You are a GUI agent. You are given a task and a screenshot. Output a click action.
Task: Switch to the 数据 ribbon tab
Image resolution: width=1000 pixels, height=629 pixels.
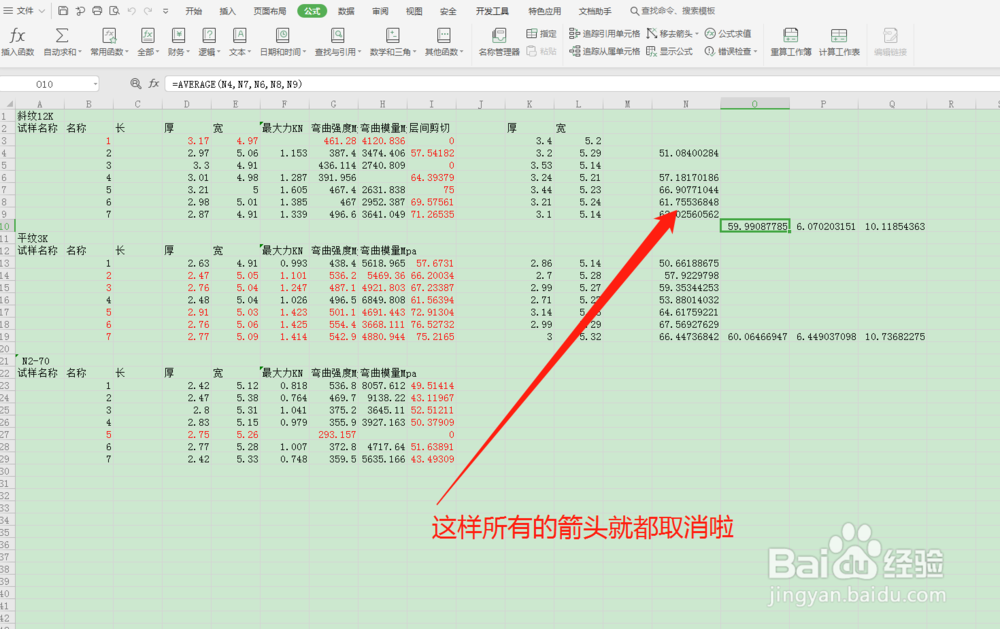(345, 12)
